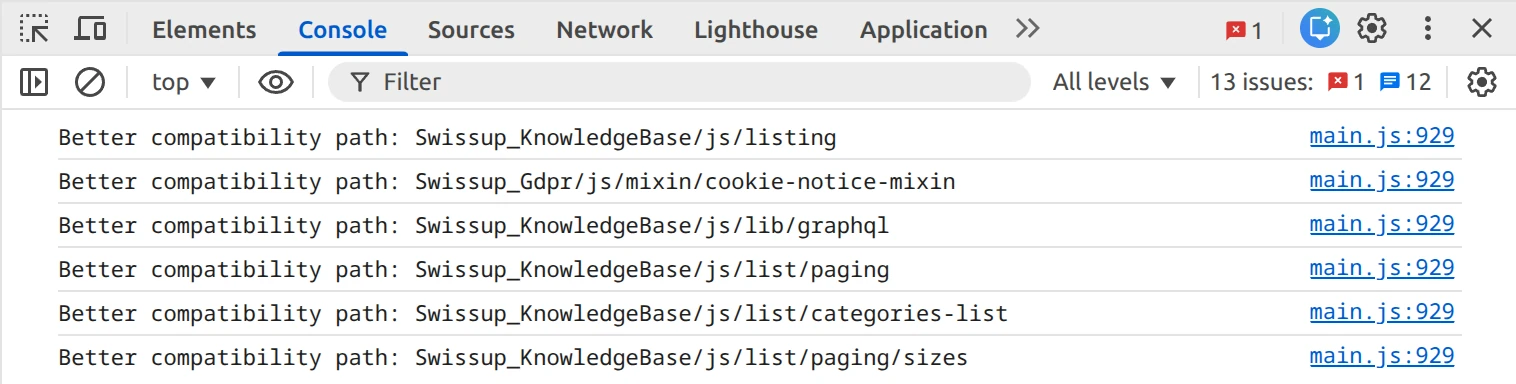Open the customize DevTools three-dot menu
Image resolution: width=1516 pixels, height=384 pixels.
1428,29
